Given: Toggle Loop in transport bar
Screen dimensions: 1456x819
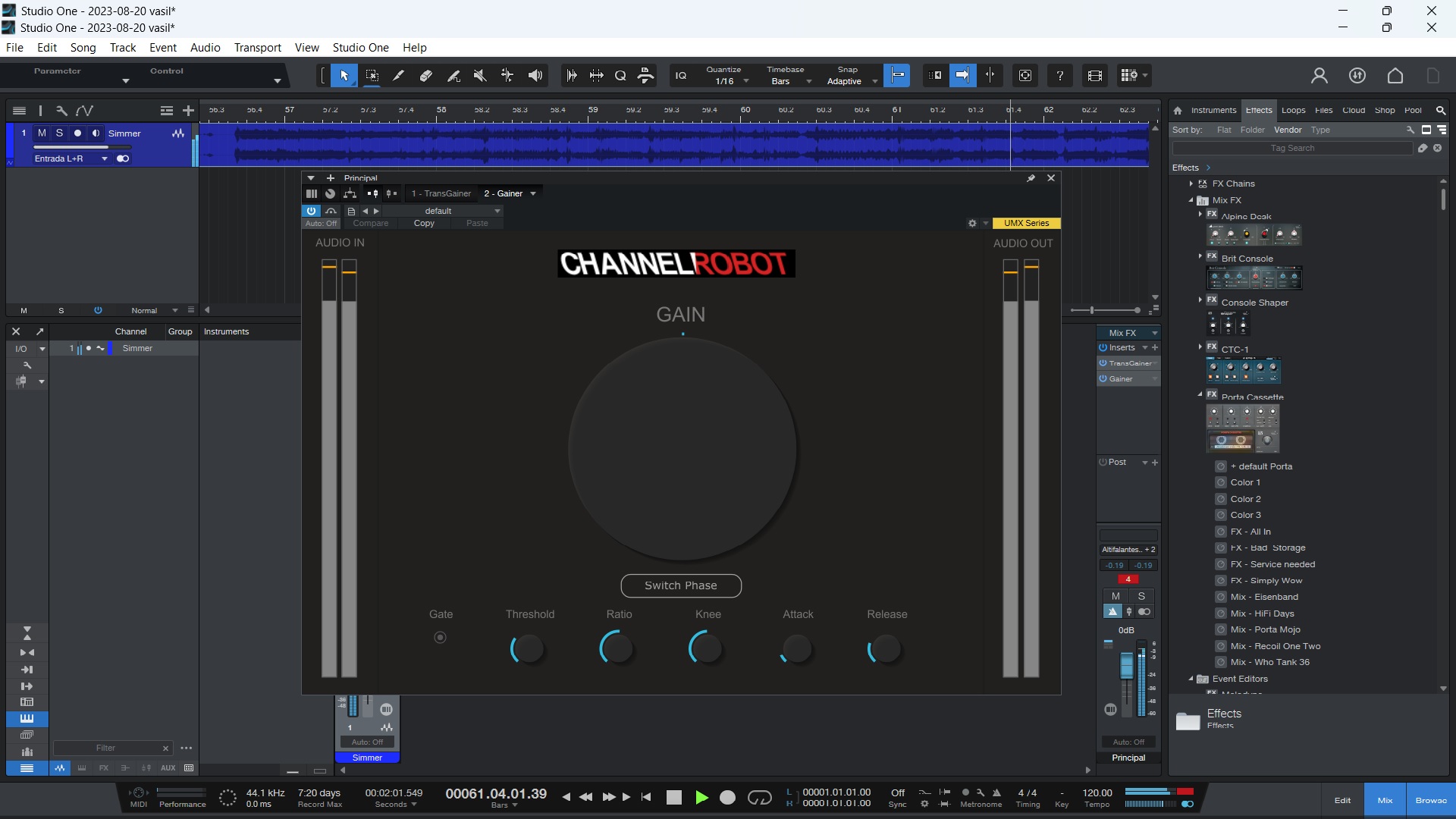Looking at the screenshot, I should 759,797.
